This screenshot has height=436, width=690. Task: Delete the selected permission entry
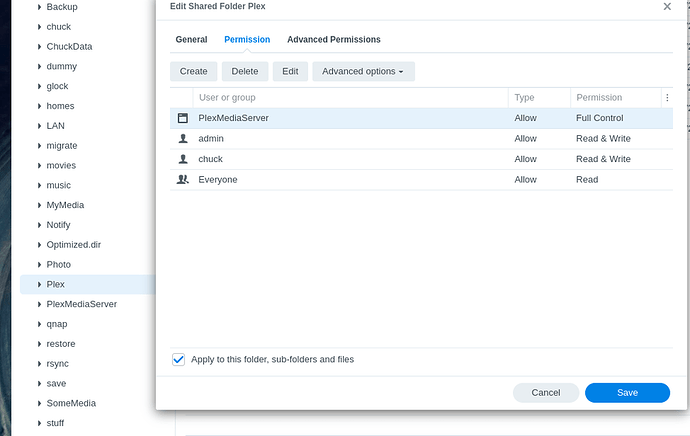pyautogui.click(x=245, y=71)
